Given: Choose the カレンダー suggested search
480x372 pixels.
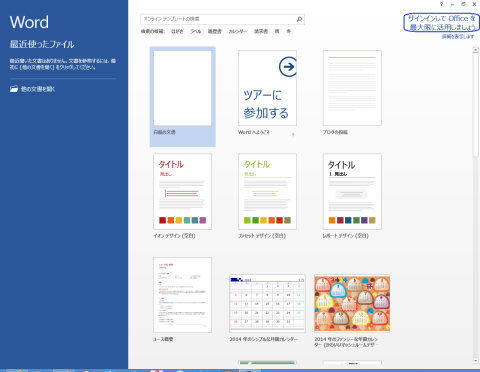Looking at the screenshot, I should click(x=238, y=31).
